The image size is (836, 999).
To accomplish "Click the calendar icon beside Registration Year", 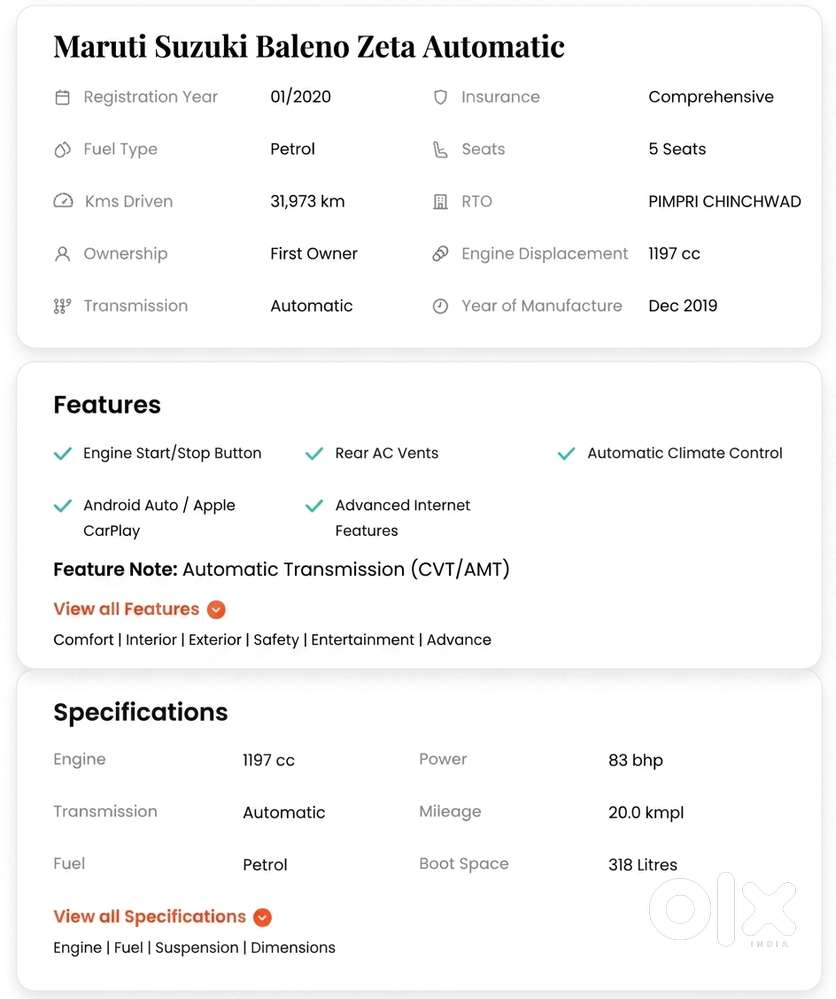I will tap(62, 98).
